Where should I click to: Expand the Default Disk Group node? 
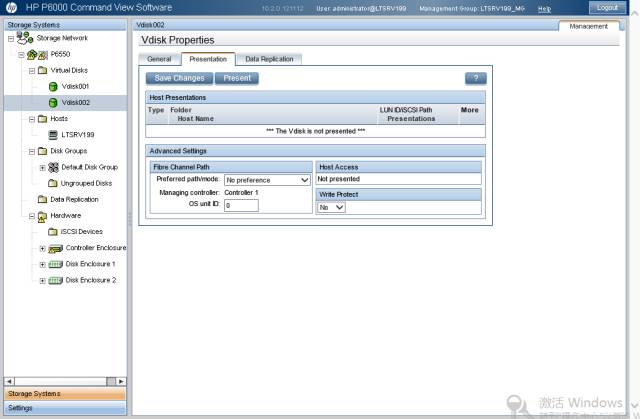point(42,168)
